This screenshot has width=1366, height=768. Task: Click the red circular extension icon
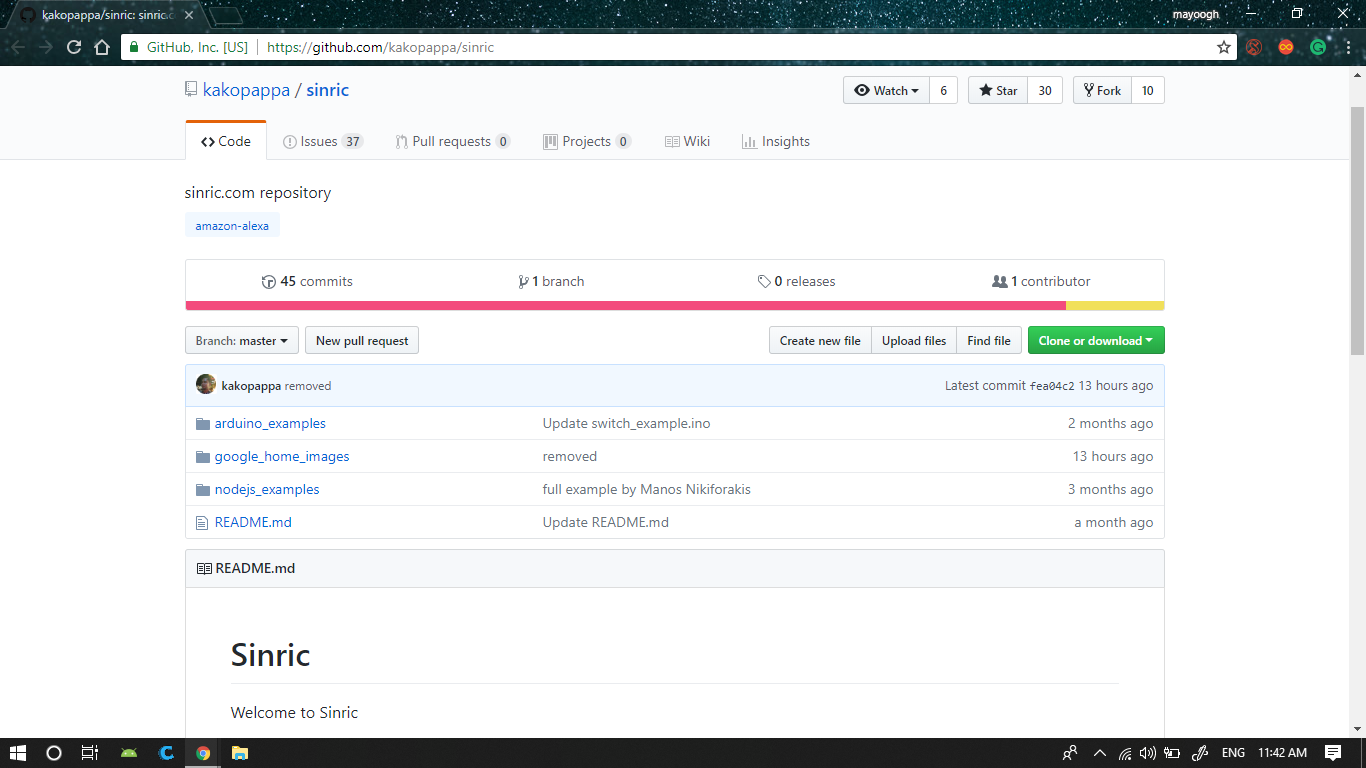1254,47
